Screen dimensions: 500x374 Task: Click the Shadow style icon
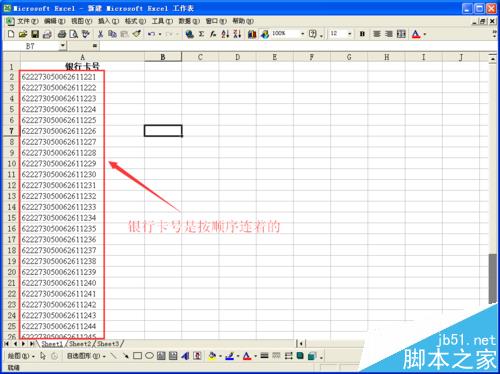pyautogui.click(x=300, y=356)
